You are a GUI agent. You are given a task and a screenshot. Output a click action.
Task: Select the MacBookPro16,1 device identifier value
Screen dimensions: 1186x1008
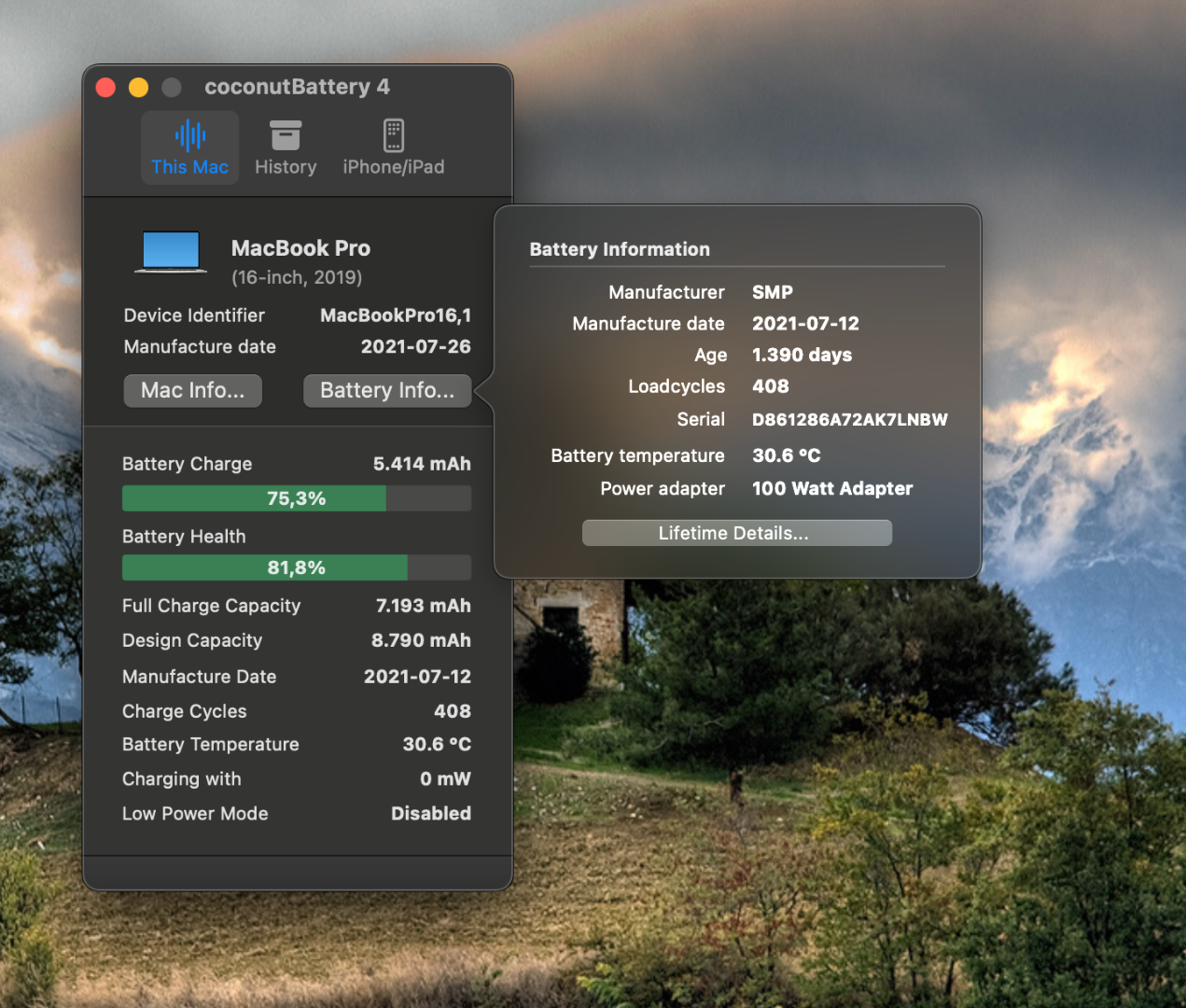[x=396, y=315]
